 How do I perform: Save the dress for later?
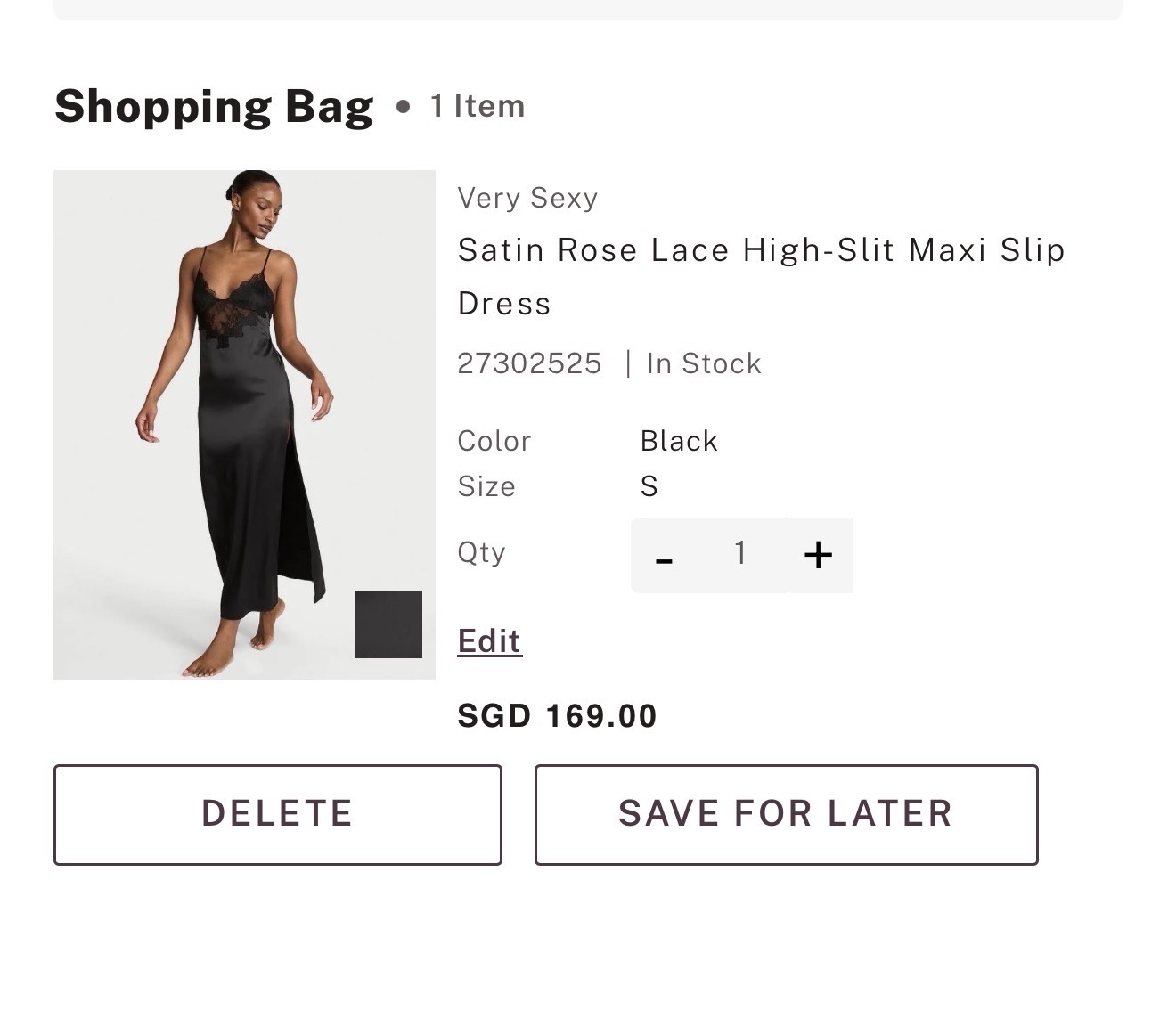tap(787, 814)
